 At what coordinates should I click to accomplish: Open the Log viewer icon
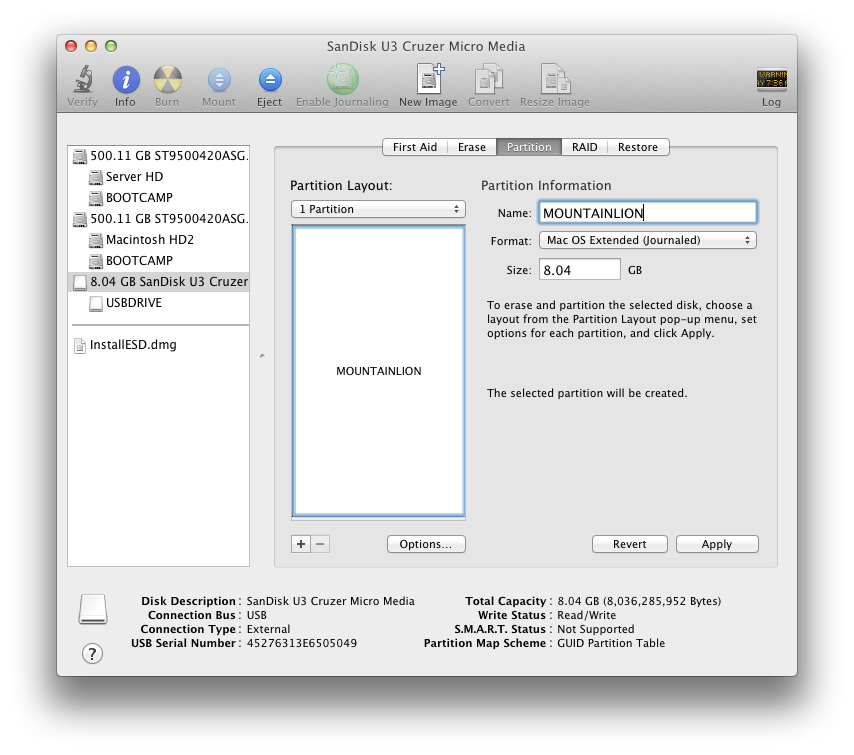pos(771,80)
